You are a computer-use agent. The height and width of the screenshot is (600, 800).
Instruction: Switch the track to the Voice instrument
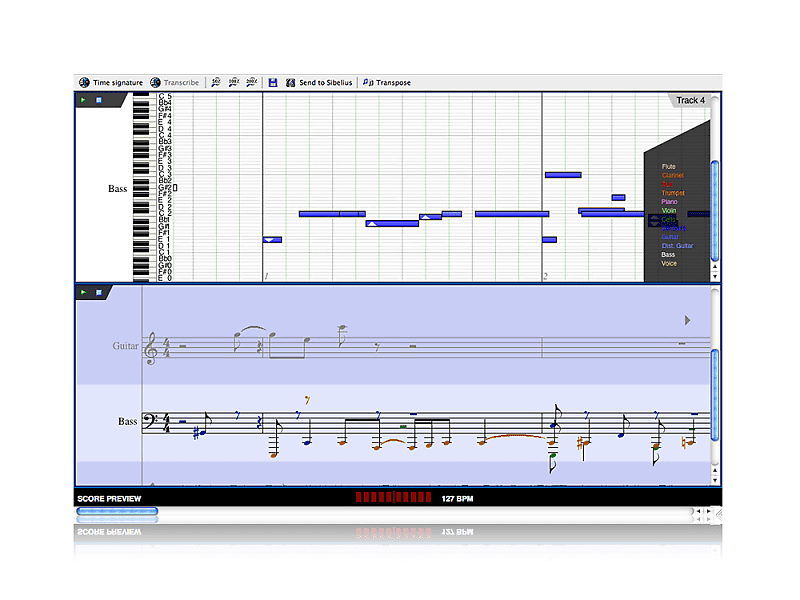pos(668,264)
